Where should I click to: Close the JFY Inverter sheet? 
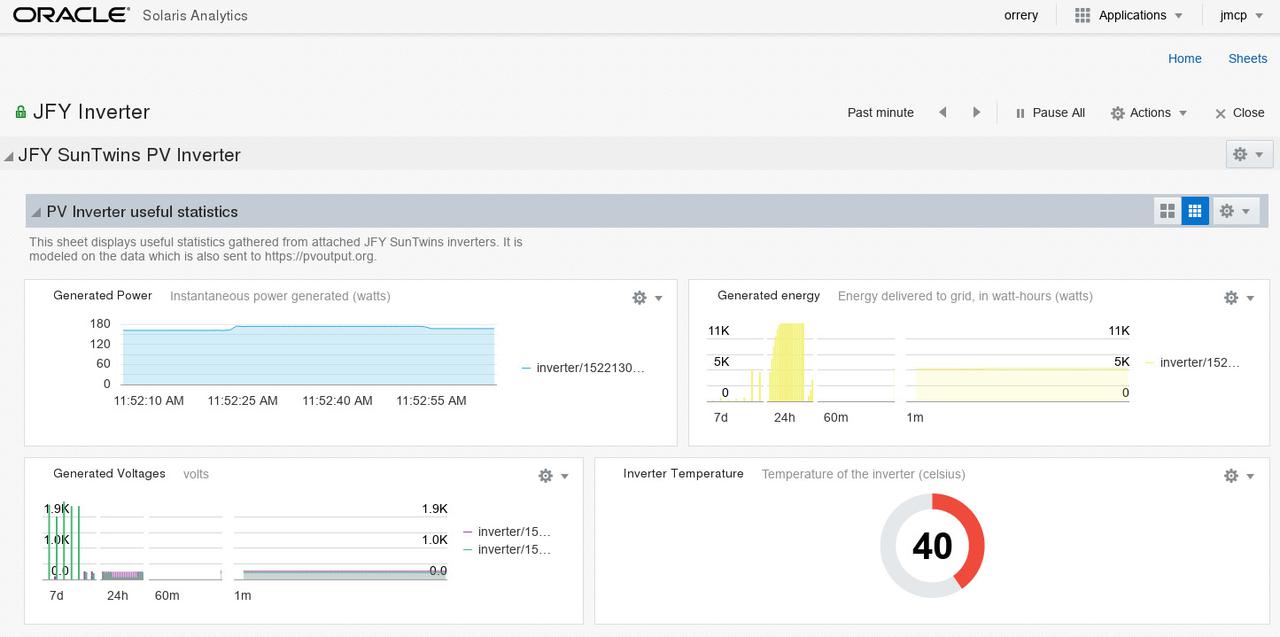pos(1239,113)
